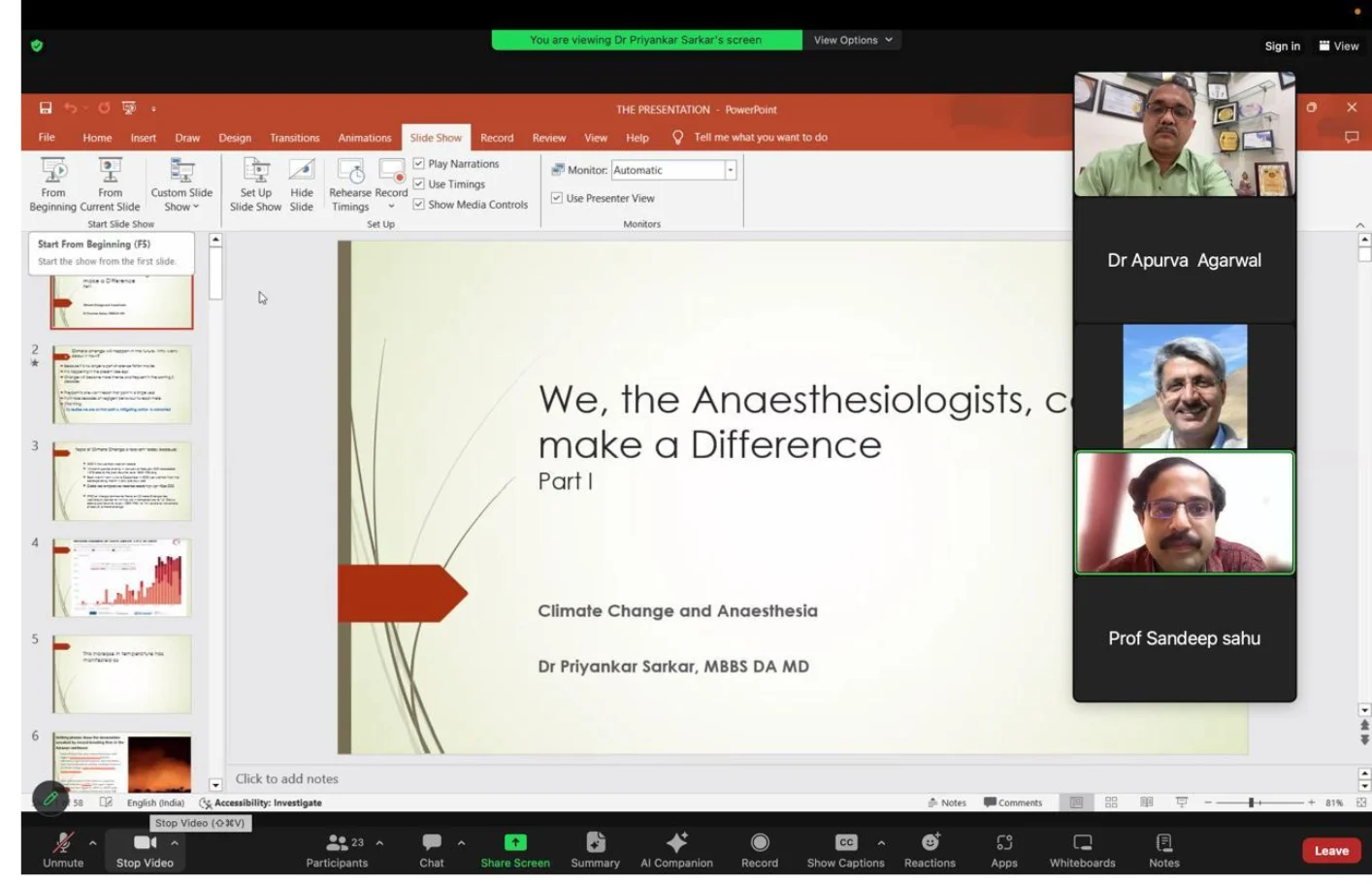Viewport: 1372px width, 884px height.
Task: Expand the arrow beside Show Captions
Action: point(881,842)
